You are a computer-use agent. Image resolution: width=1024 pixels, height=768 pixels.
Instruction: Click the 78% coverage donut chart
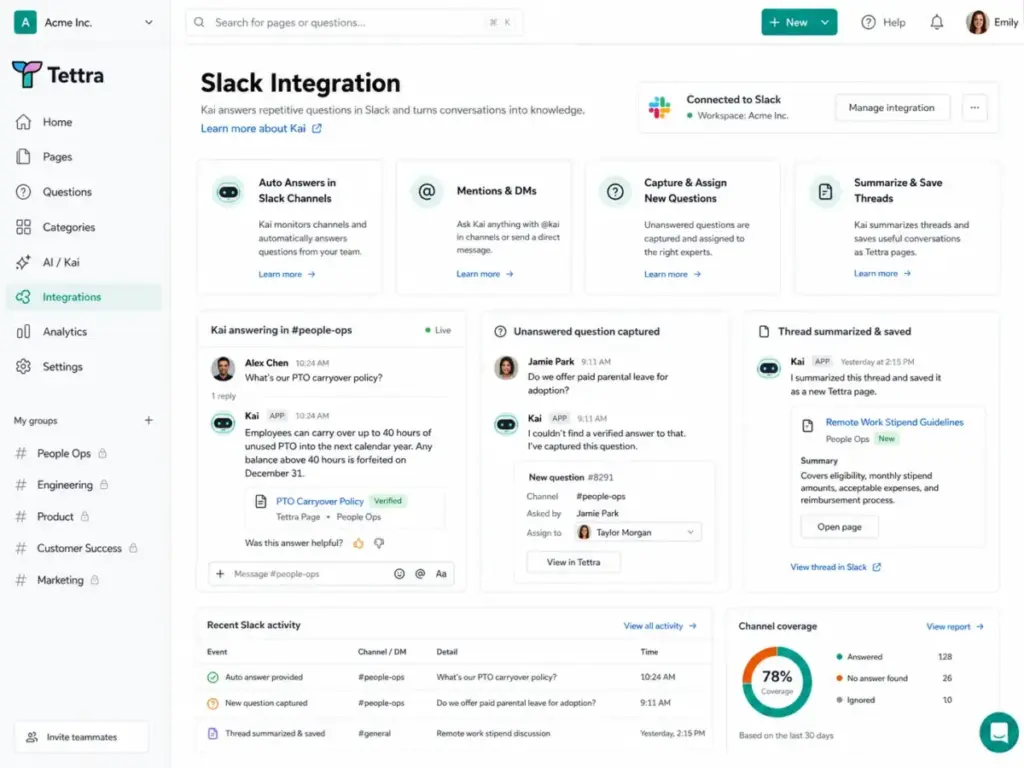point(777,682)
